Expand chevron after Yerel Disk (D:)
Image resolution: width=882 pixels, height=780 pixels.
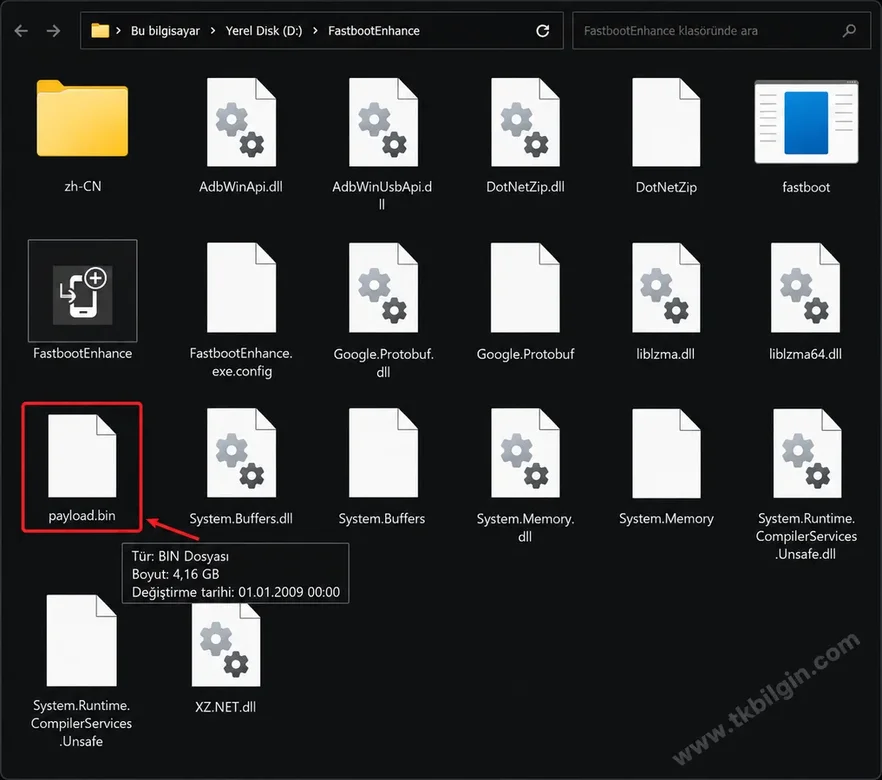(x=315, y=31)
